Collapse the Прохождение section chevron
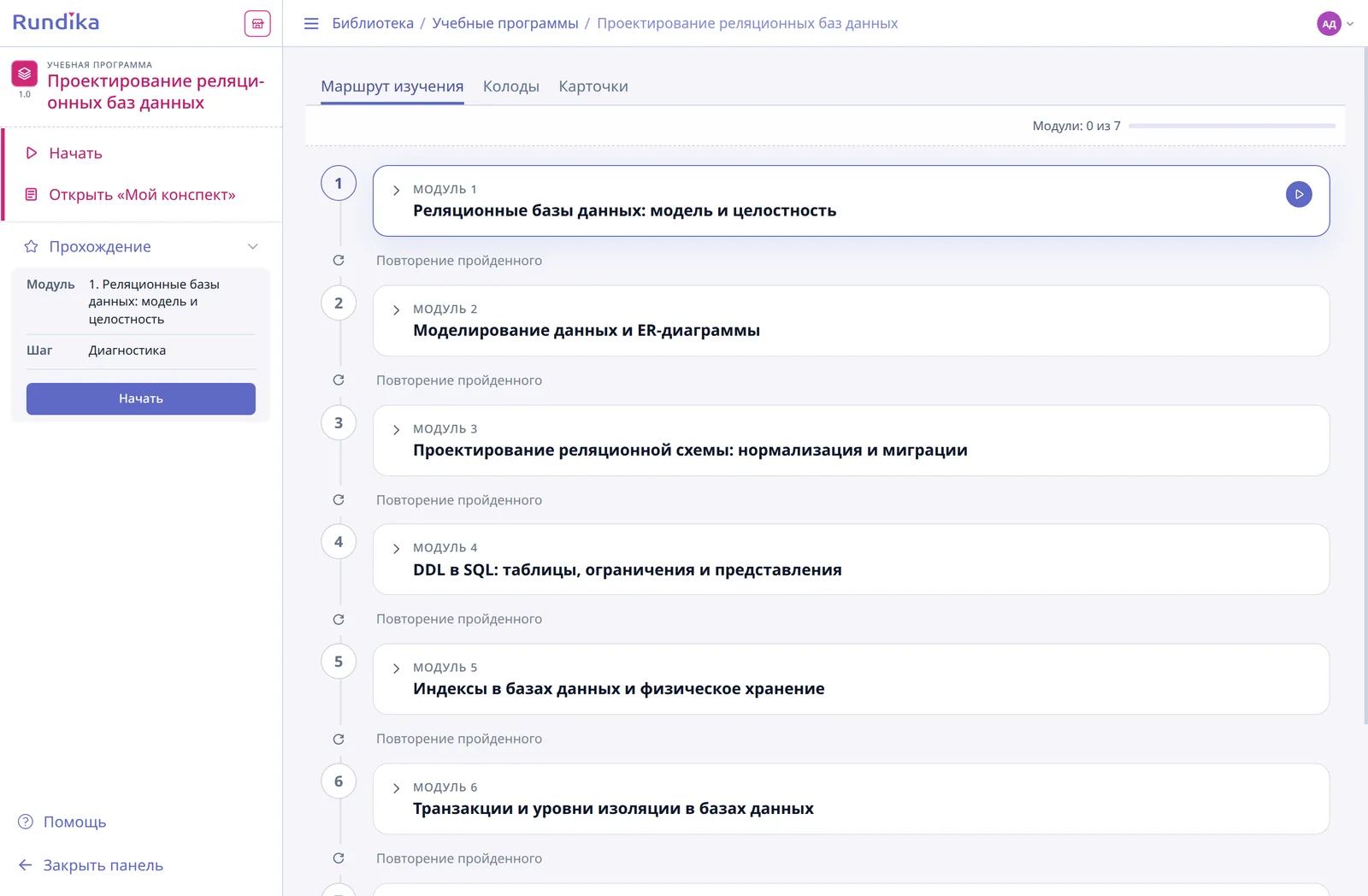The height and width of the screenshot is (896, 1368). point(253,246)
